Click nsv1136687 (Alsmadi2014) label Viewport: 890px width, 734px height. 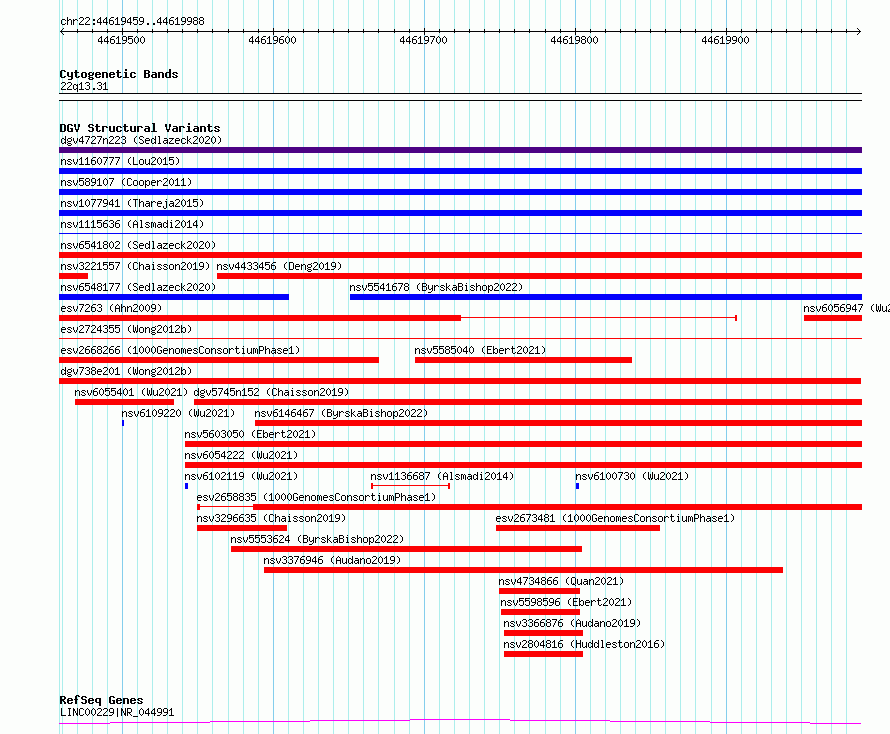[442, 476]
